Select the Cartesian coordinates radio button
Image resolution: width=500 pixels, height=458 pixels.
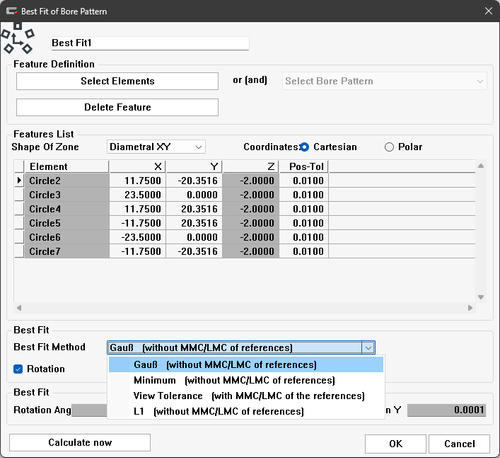pos(304,147)
